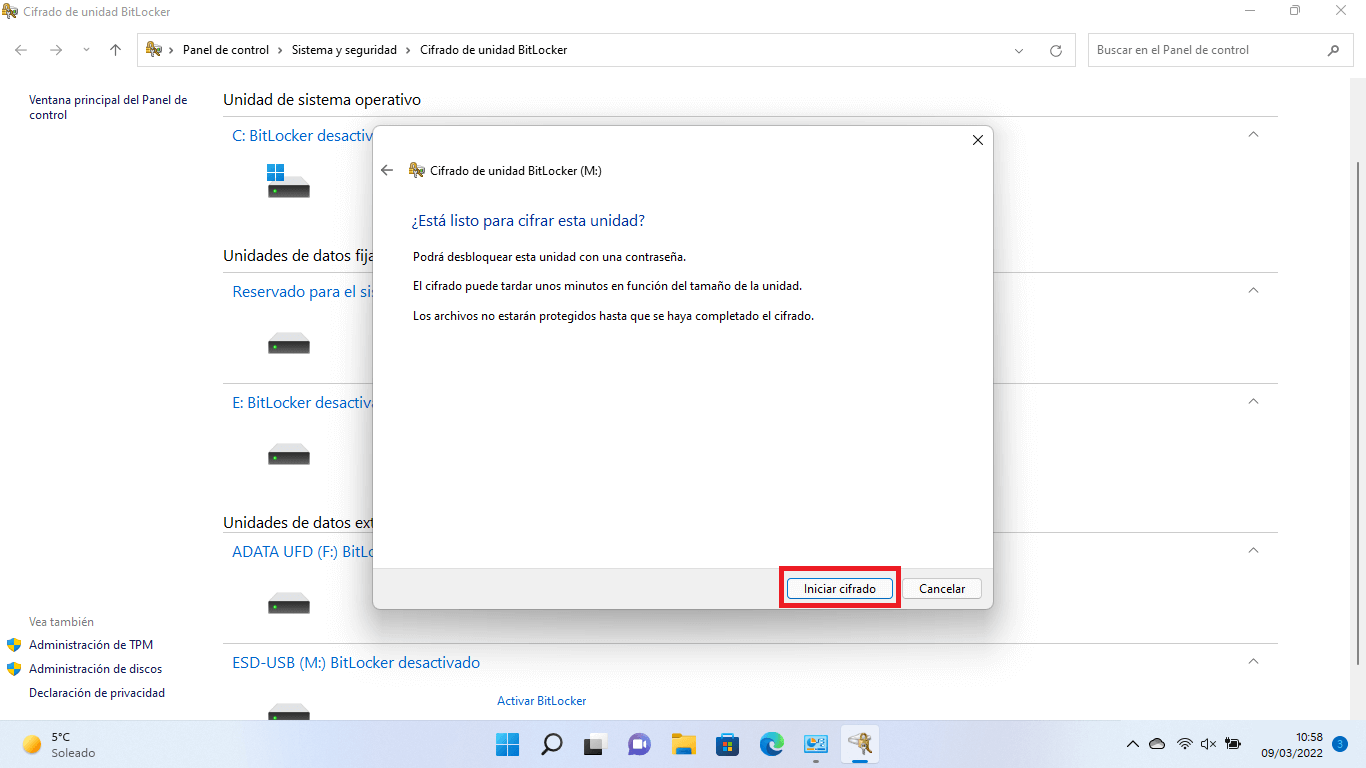Click the battery tray icon
The width and height of the screenshot is (1366, 768).
pyautogui.click(x=1233, y=744)
